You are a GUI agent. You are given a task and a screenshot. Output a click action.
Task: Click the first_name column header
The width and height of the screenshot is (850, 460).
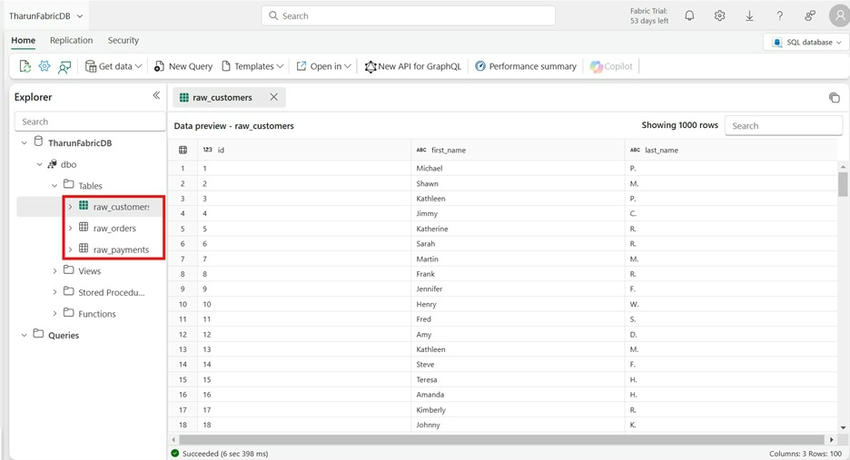[518, 150]
